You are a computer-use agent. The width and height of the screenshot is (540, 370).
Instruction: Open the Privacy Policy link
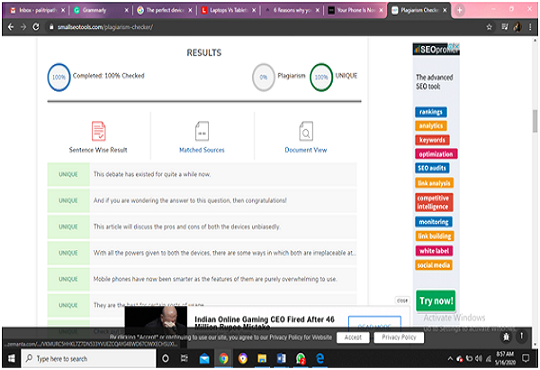click(x=399, y=337)
